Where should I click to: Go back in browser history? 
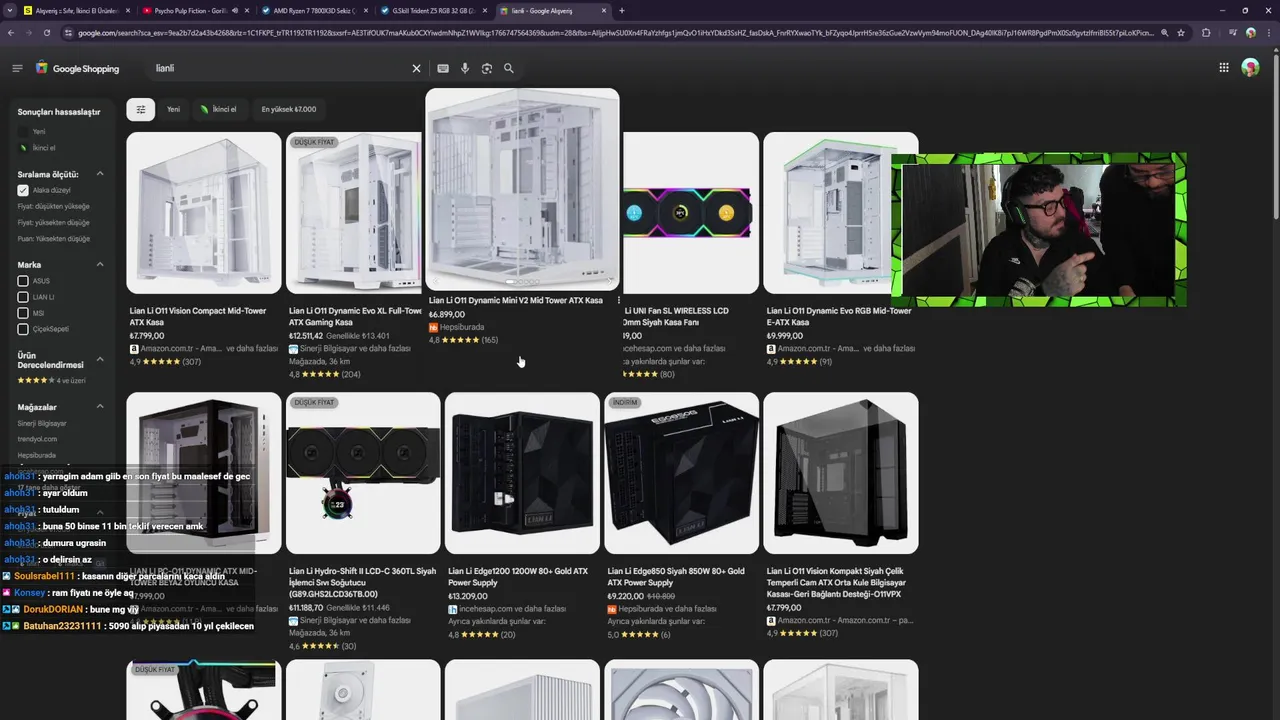[11, 33]
